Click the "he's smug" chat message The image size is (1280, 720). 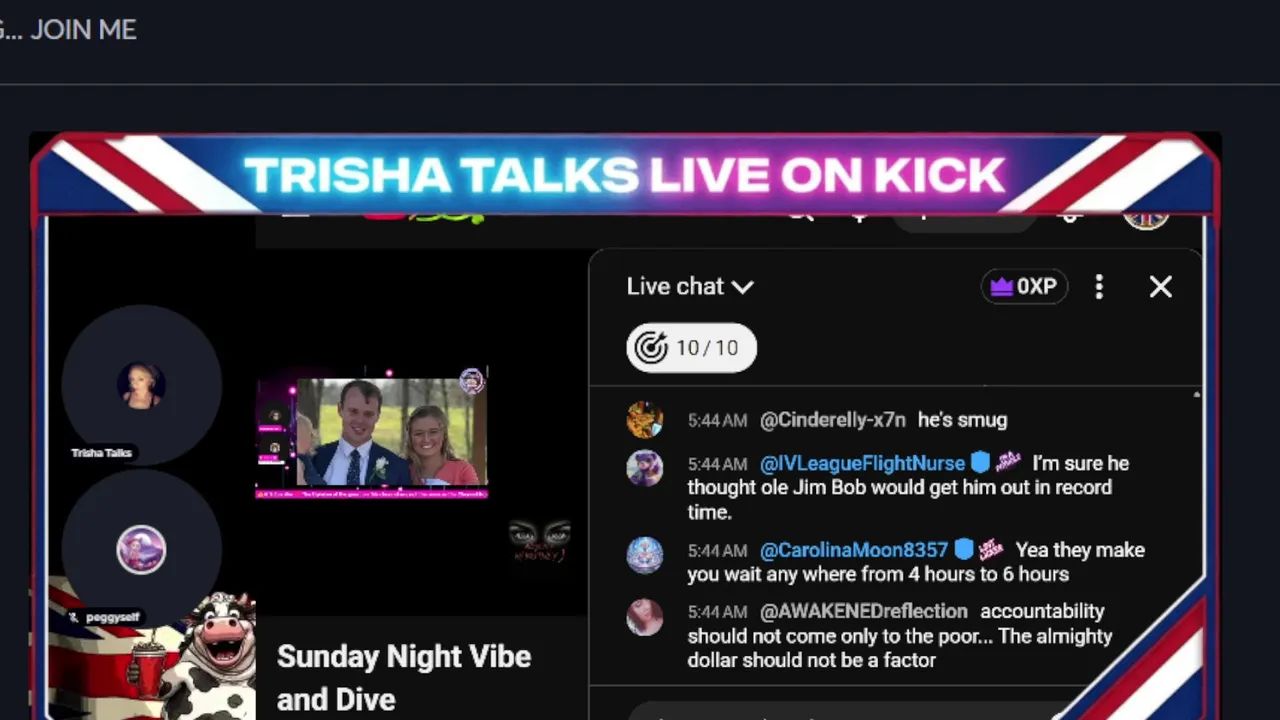click(962, 420)
